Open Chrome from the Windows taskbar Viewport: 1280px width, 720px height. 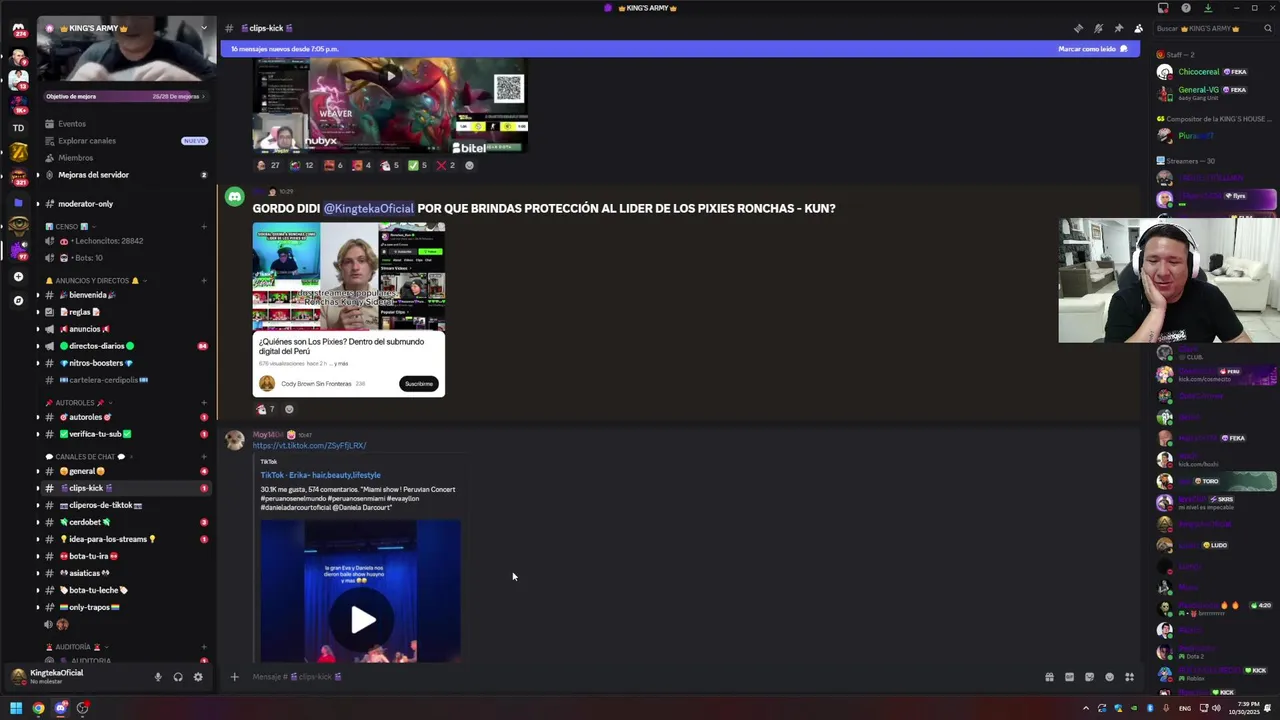pyautogui.click(x=38, y=708)
